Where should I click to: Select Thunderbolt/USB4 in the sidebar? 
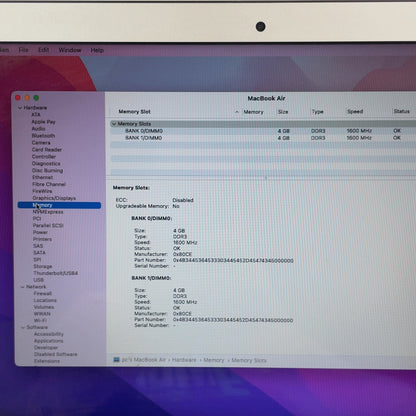(55, 273)
